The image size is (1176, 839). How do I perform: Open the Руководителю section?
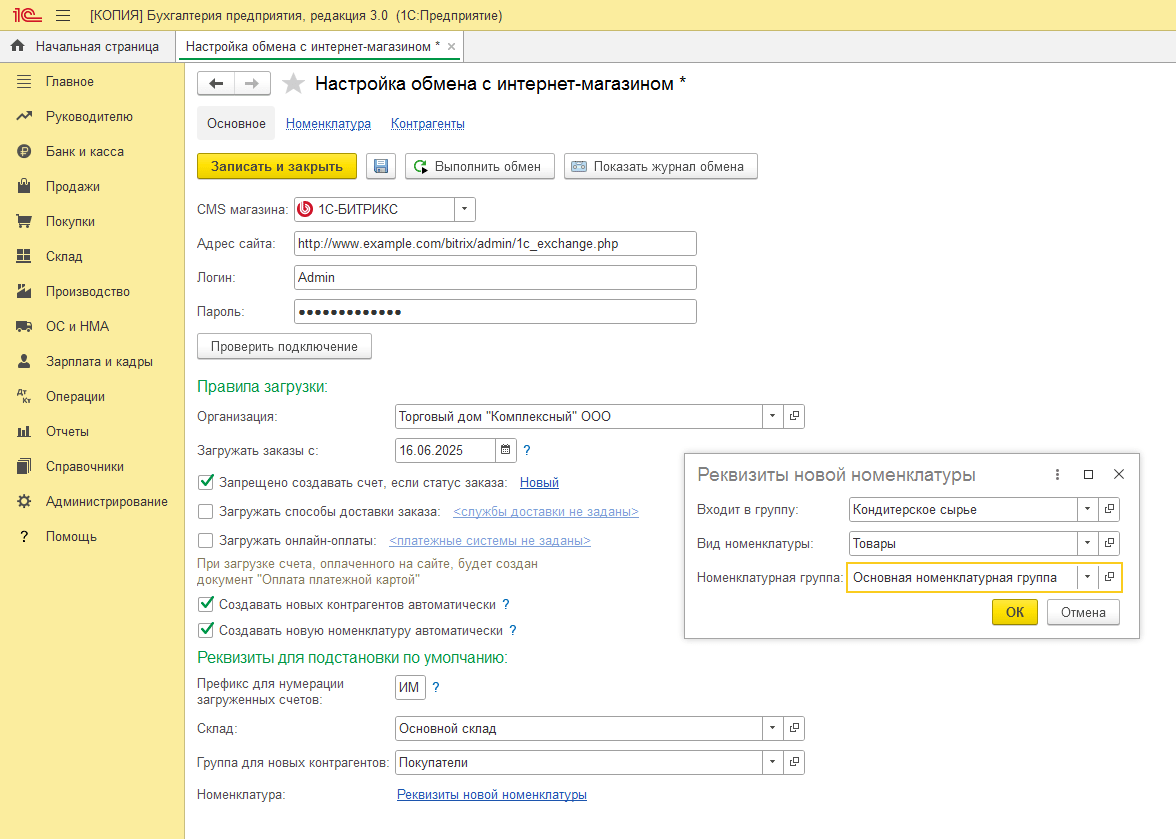pyautogui.click(x=92, y=116)
